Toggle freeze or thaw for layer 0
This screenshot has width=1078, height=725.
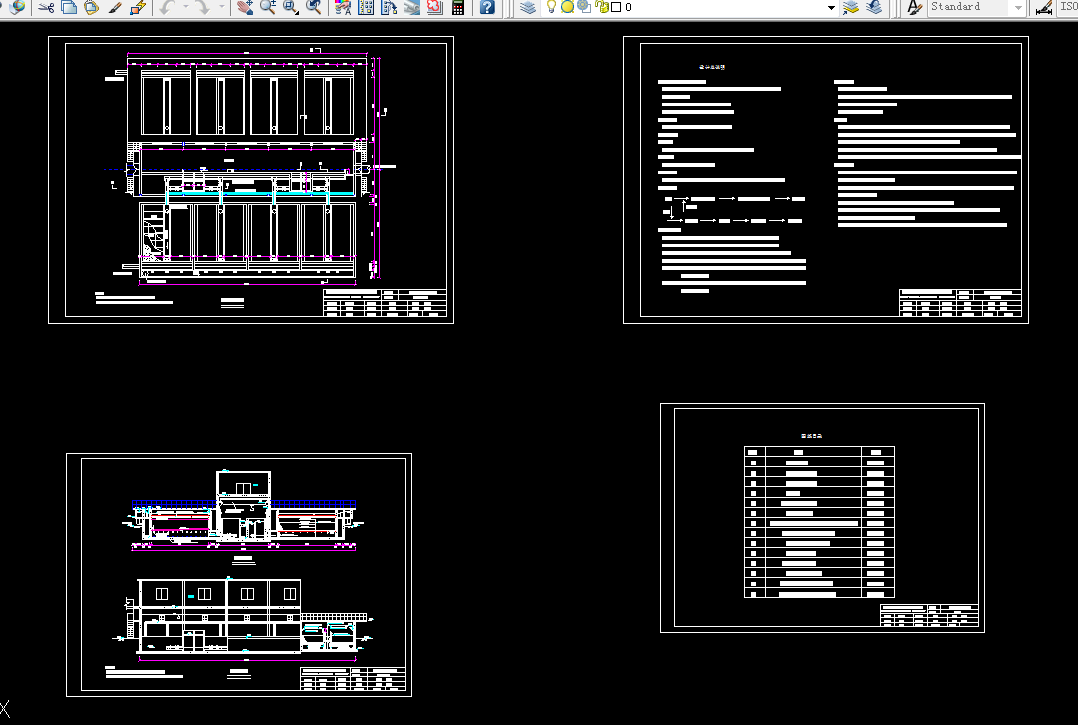tap(567, 7)
